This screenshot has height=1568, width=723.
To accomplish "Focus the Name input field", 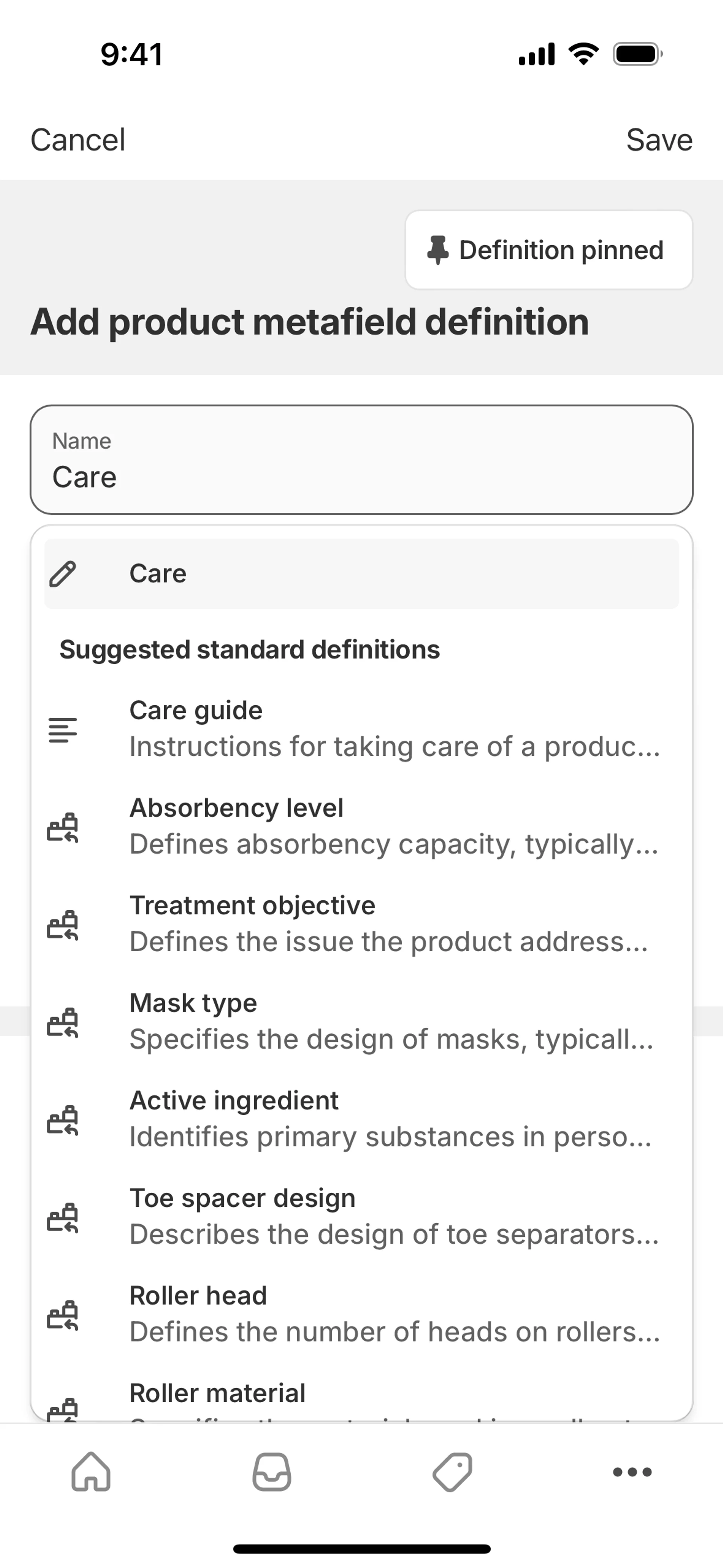I will tap(361, 460).
